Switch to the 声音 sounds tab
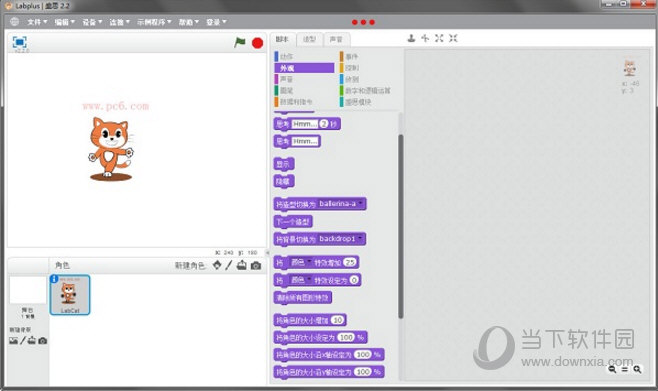 [x=336, y=39]
